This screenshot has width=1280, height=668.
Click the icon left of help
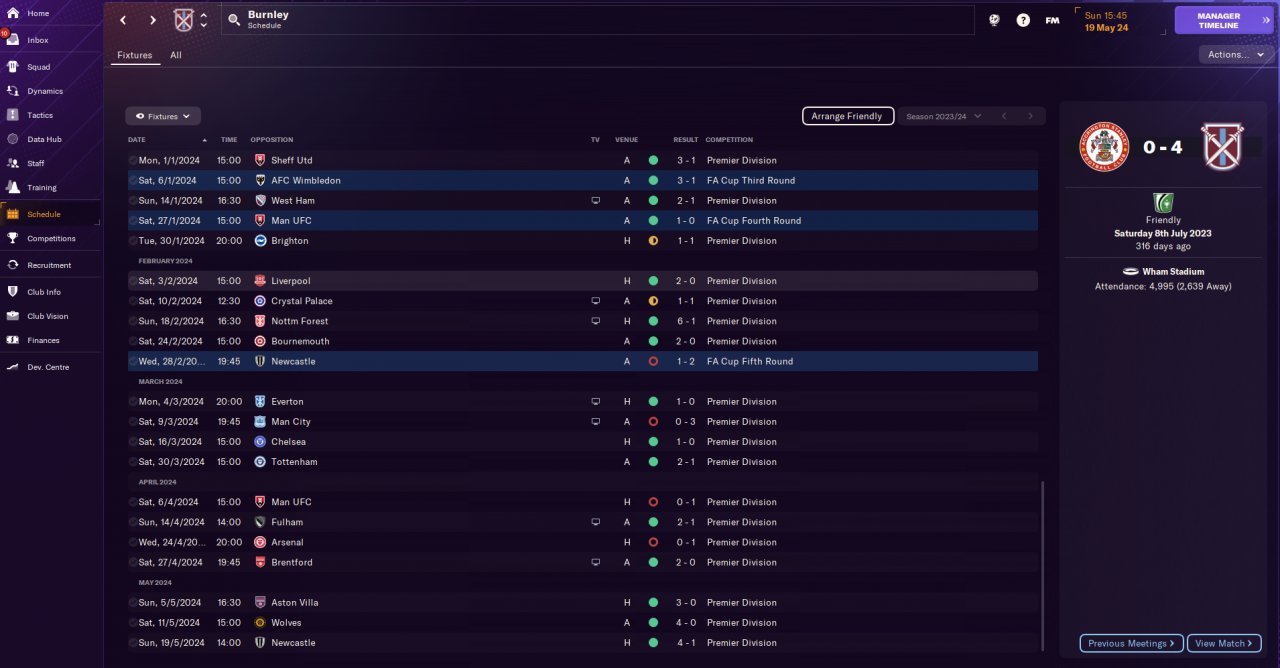(994, 20)
